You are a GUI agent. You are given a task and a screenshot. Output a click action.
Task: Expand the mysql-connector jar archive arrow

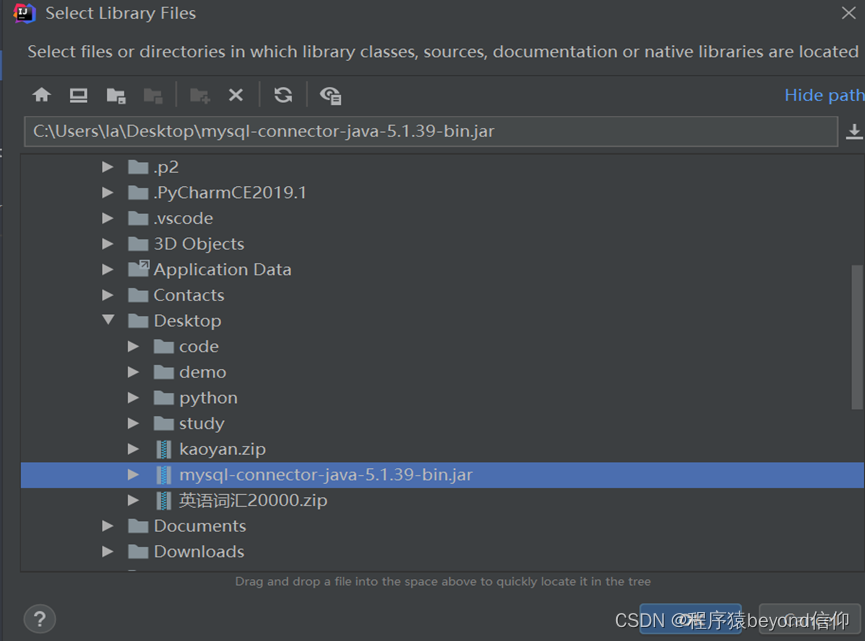click(133, 474)
